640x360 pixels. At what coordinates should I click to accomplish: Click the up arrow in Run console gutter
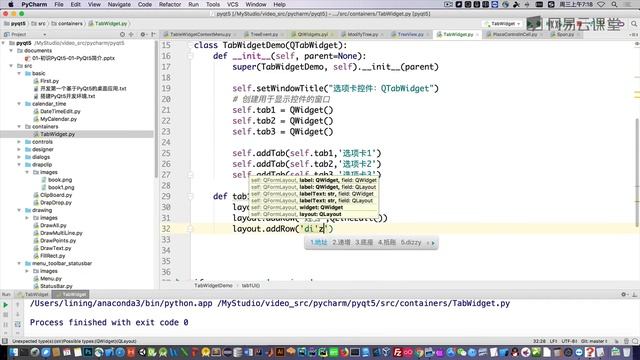18,304
